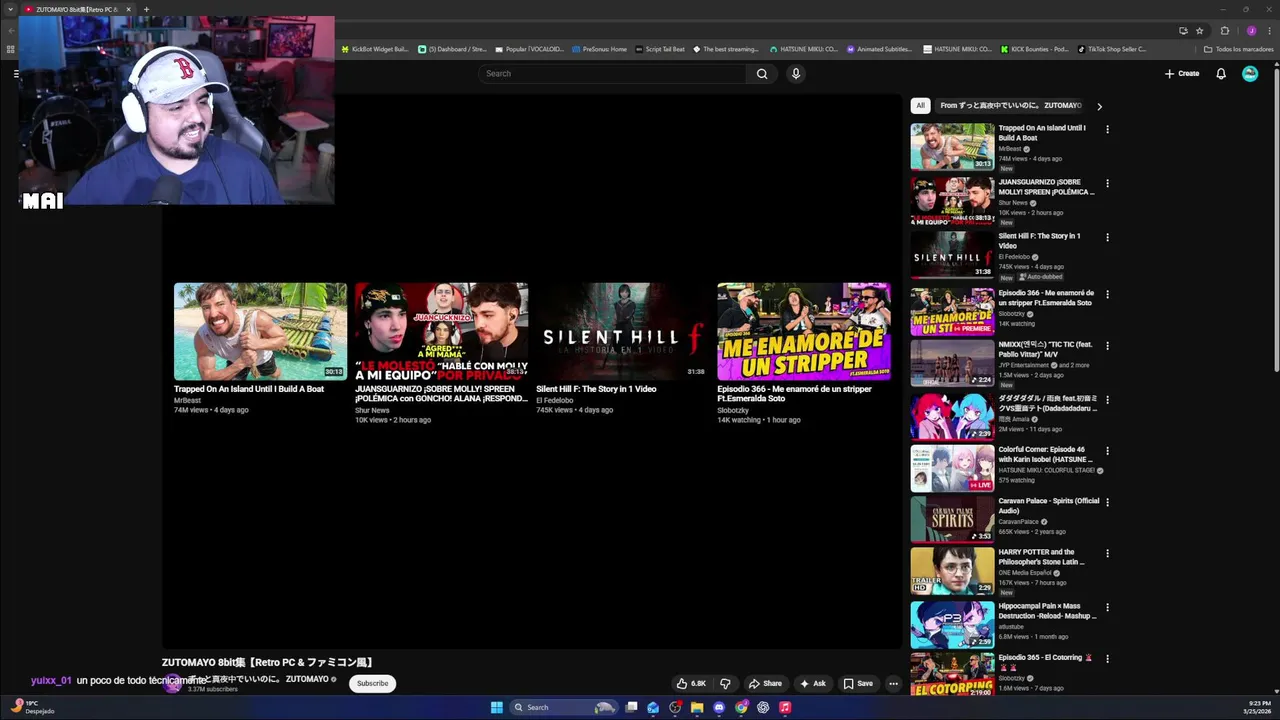Open the 'Animated Subtitles' bookmark
Screen dimensions: 1280x720
tap(879, 49)
